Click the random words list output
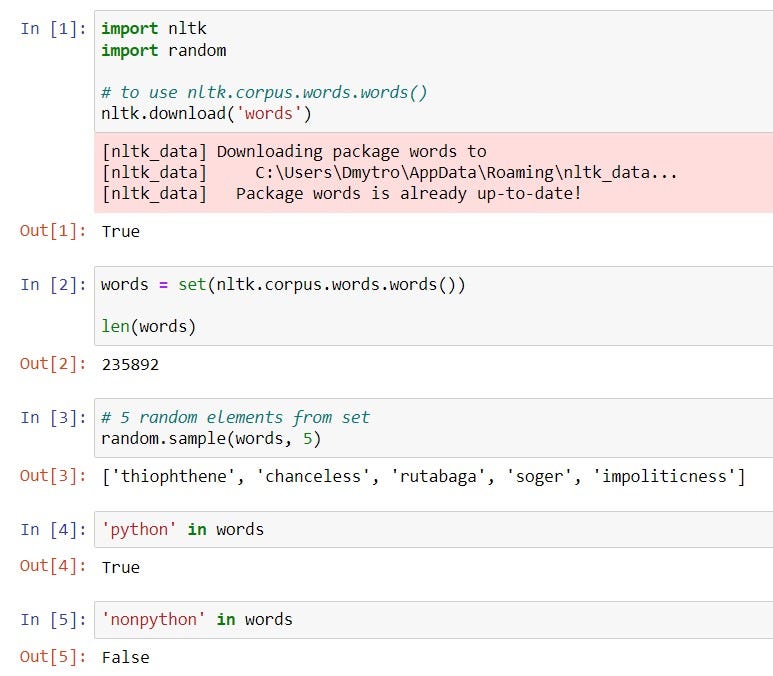773x676 pixels. 423,476
